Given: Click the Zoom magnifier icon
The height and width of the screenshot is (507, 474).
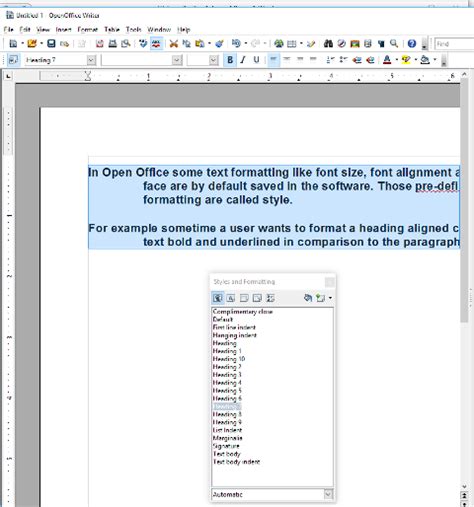Looking at the screenshot, I should click(394, 43).
